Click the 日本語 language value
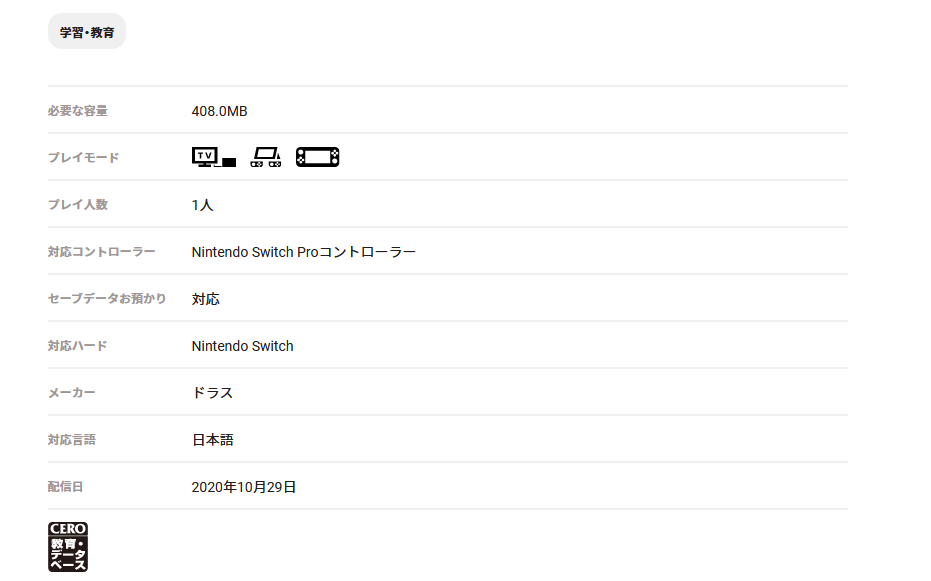The image size is (931, 581). 212,440
